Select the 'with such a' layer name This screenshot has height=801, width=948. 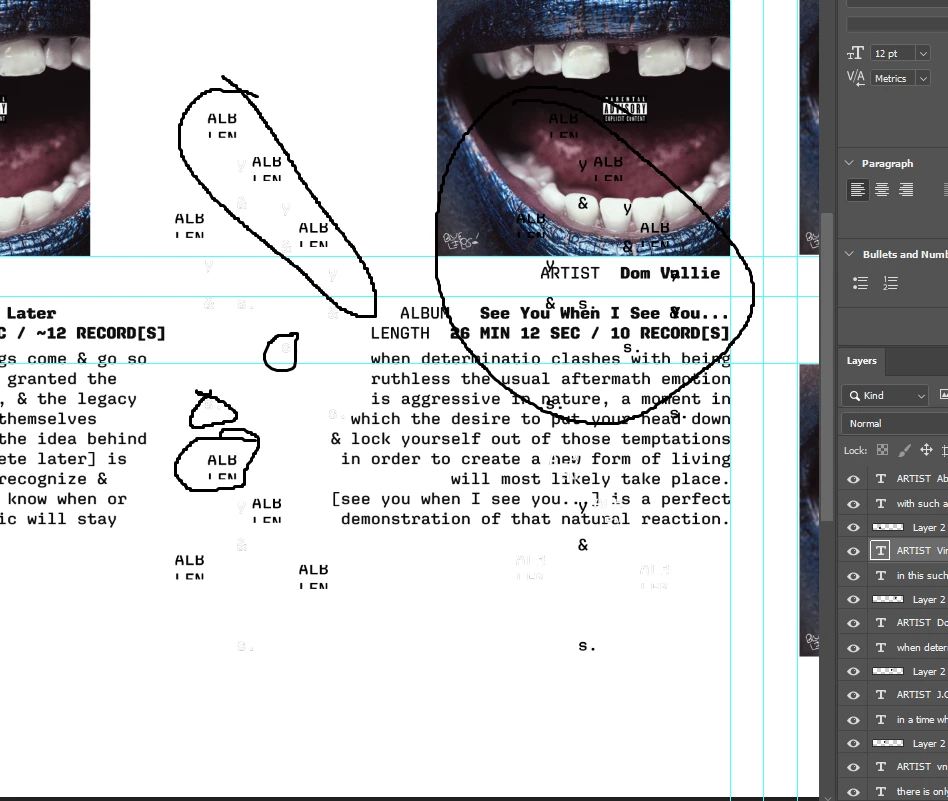coord(921,504)
